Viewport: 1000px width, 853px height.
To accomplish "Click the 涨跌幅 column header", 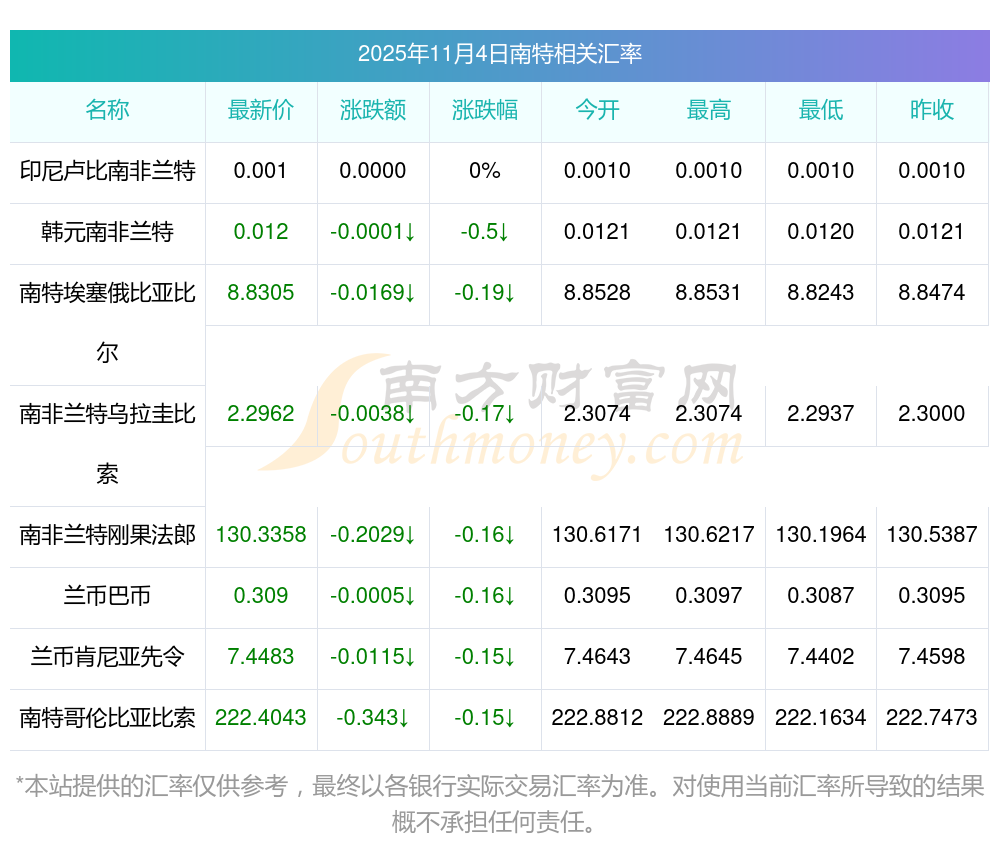I will (485, 110).
